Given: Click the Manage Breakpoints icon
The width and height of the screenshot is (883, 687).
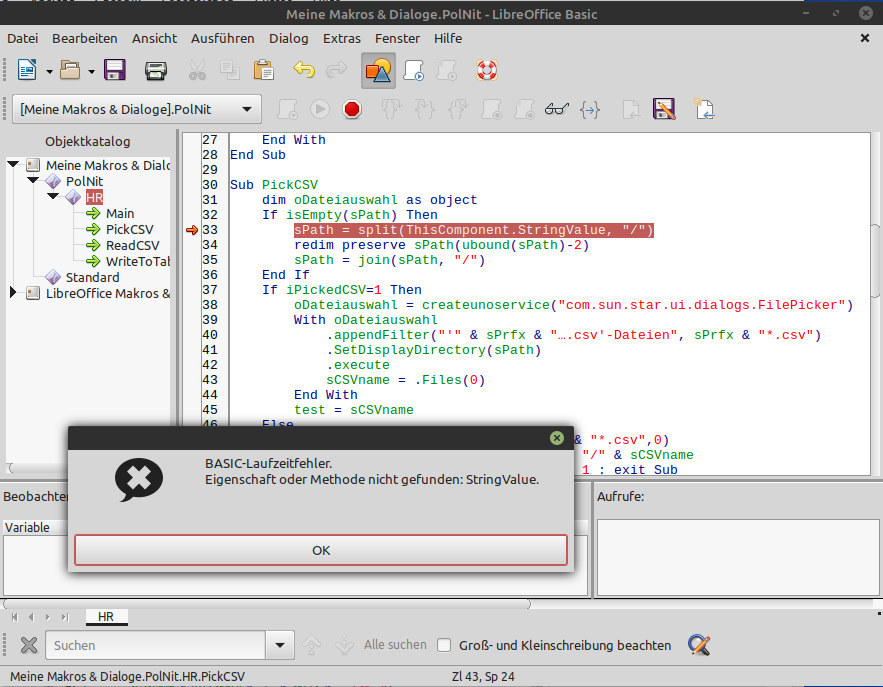Looking at the screenshot, I should [524, 109].
